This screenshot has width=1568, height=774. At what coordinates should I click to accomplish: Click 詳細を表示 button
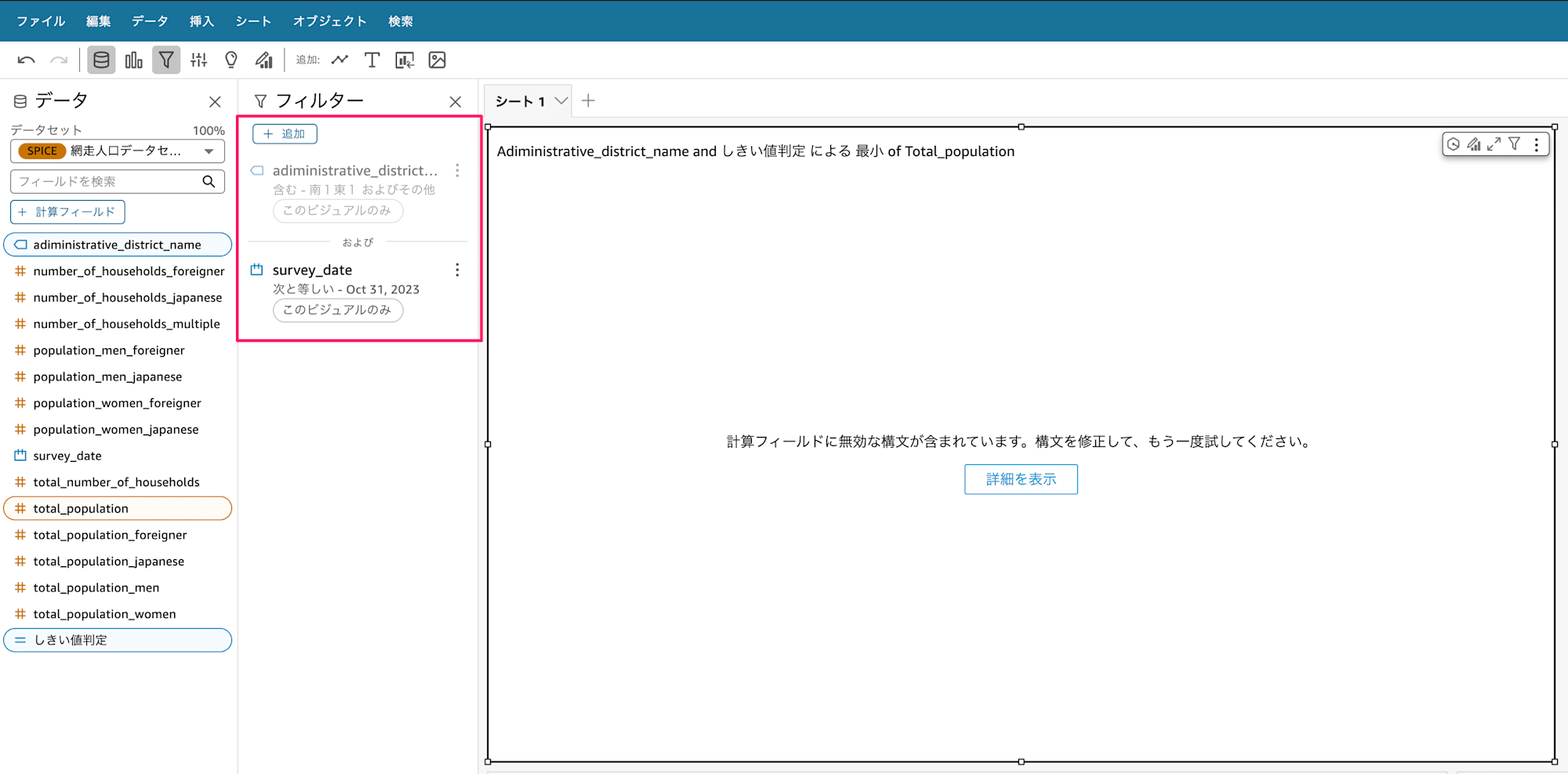(x=1021, y=479)
